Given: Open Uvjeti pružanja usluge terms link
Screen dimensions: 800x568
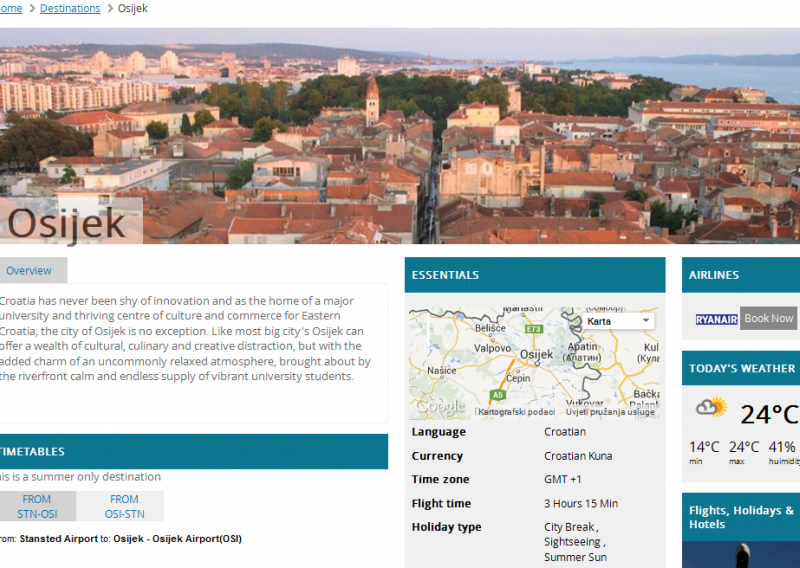Looking at the screenshot, I should coord(610,412).
